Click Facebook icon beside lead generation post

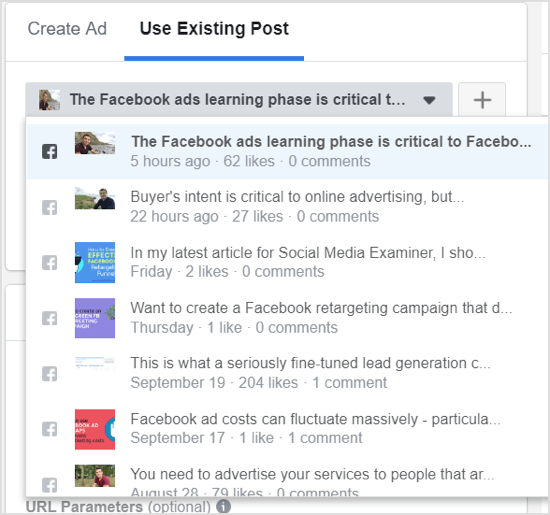pos(49,374)
